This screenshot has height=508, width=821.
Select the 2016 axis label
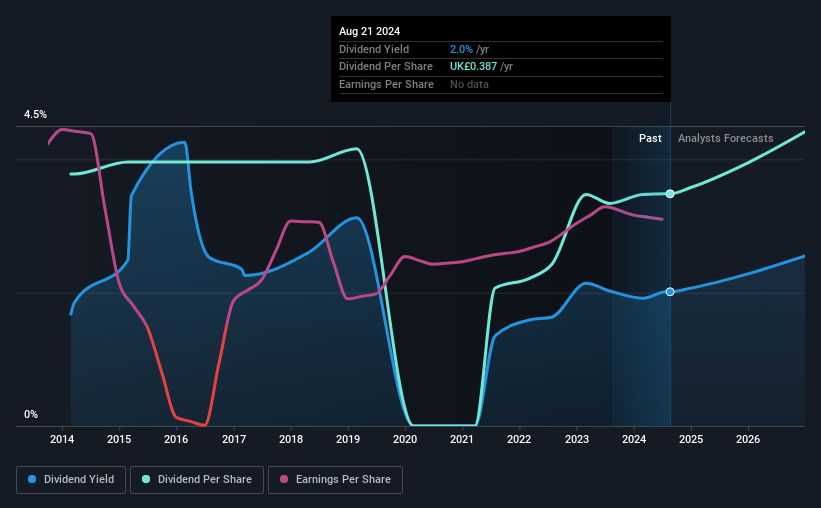[x=176, y=439]
